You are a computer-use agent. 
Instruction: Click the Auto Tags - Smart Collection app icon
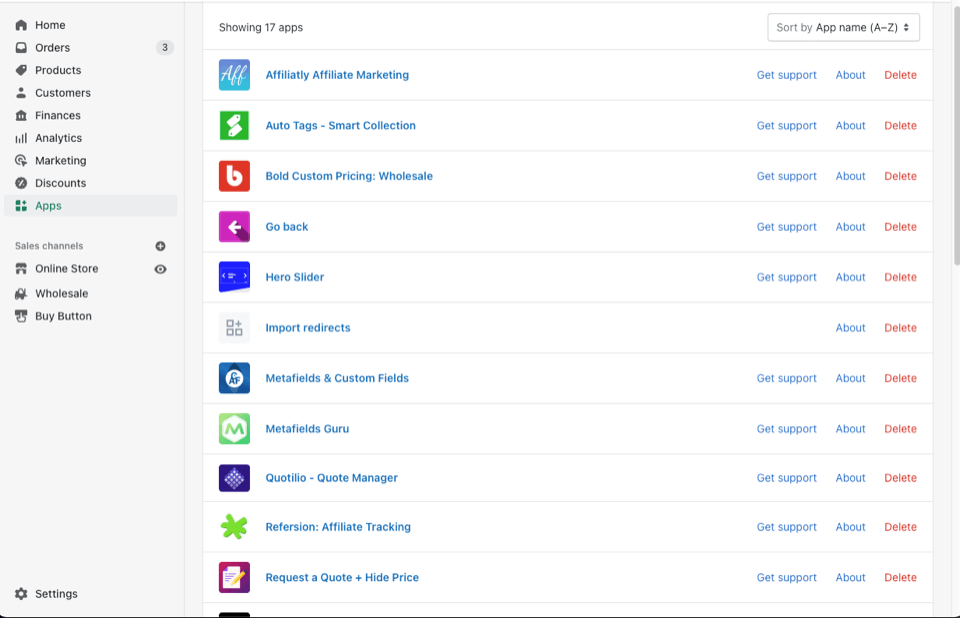tap(234, 125)
